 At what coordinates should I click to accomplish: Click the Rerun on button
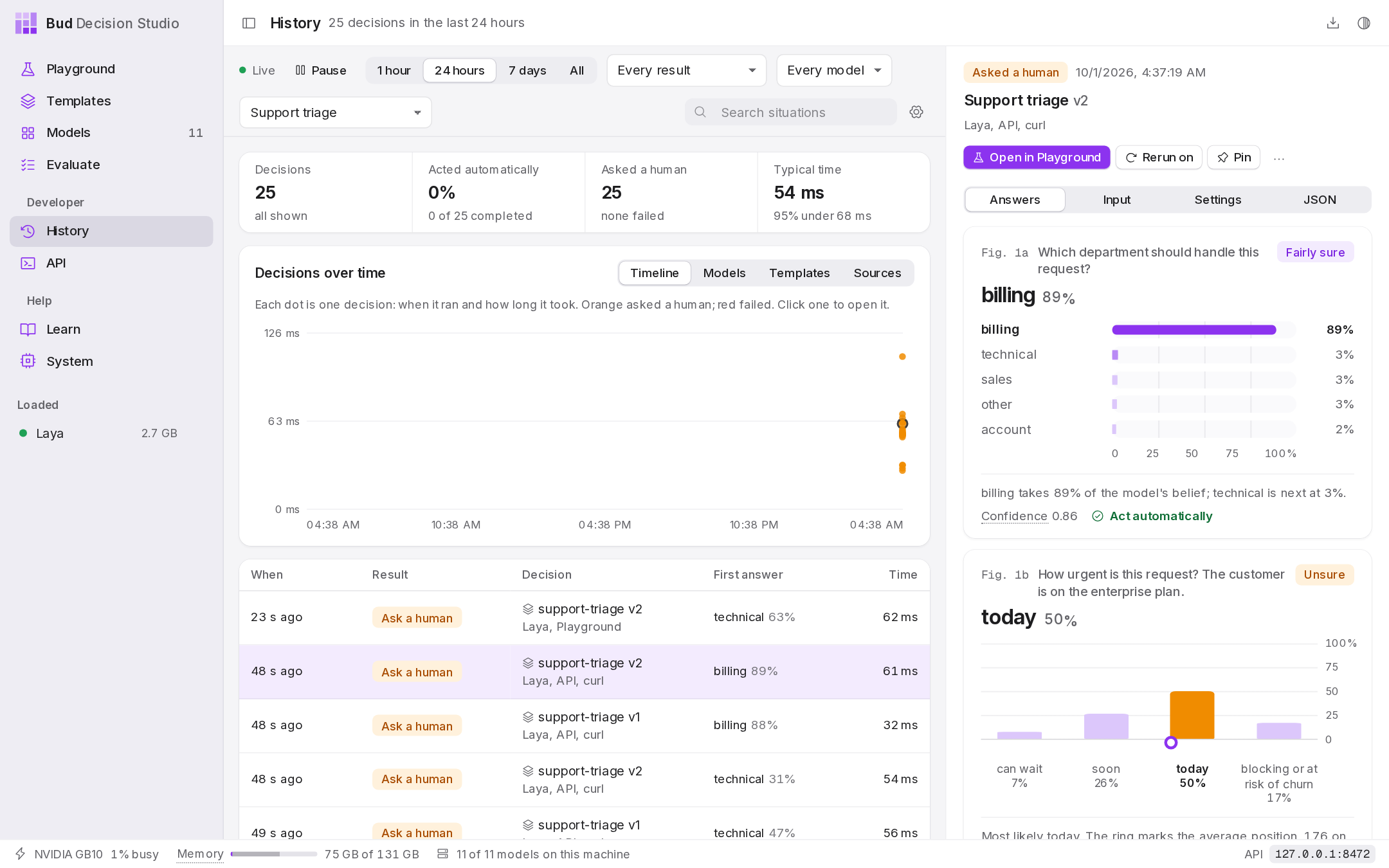click(1159, 158)
